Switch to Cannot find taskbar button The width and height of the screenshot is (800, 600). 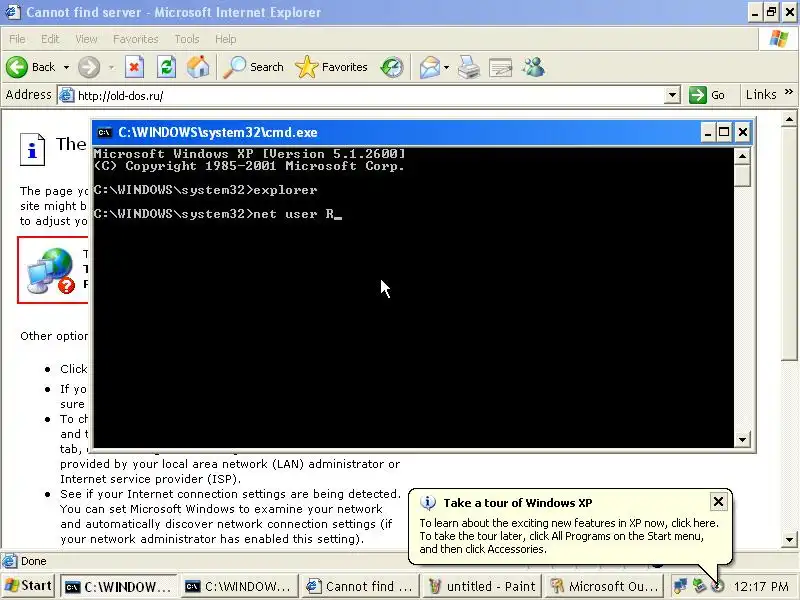tap(360, 586)
